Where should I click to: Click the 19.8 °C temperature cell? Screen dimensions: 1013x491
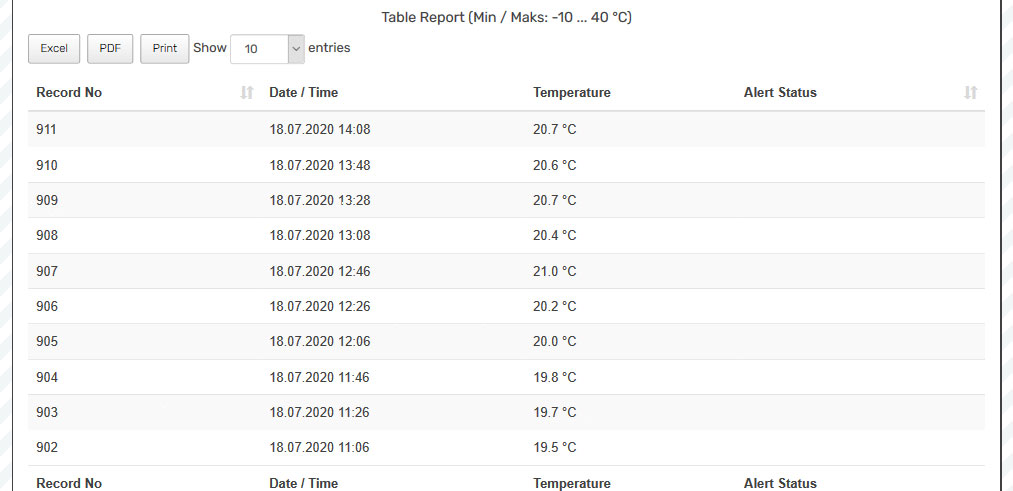(554, 377)
